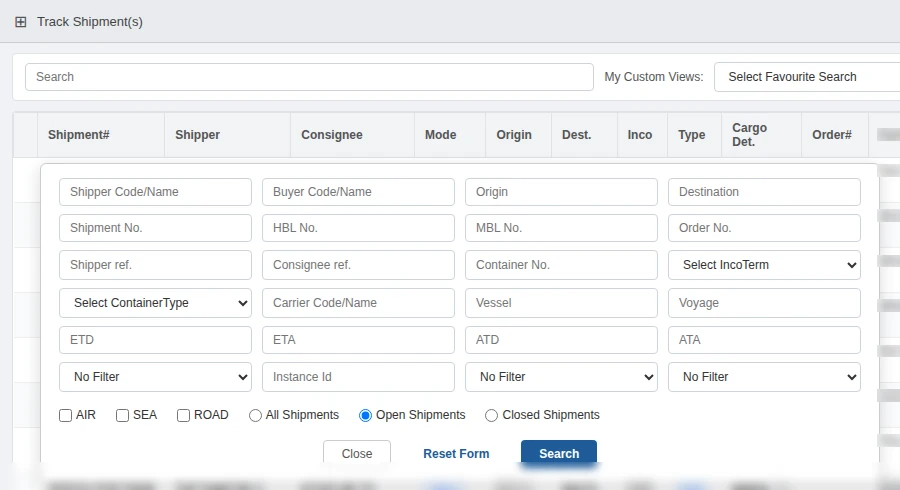Focus the ETA date field

point(358,340)
